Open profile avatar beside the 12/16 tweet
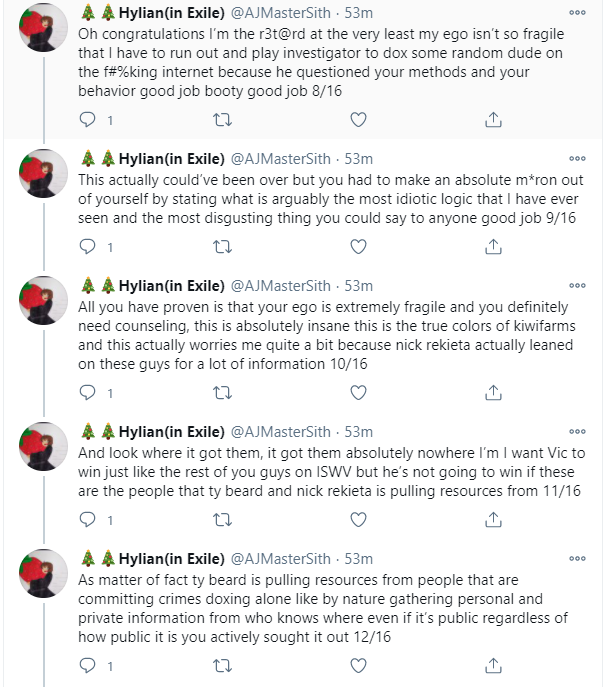Screen dimensions: 605x687 pyautogui.click(x=43, y=573)
